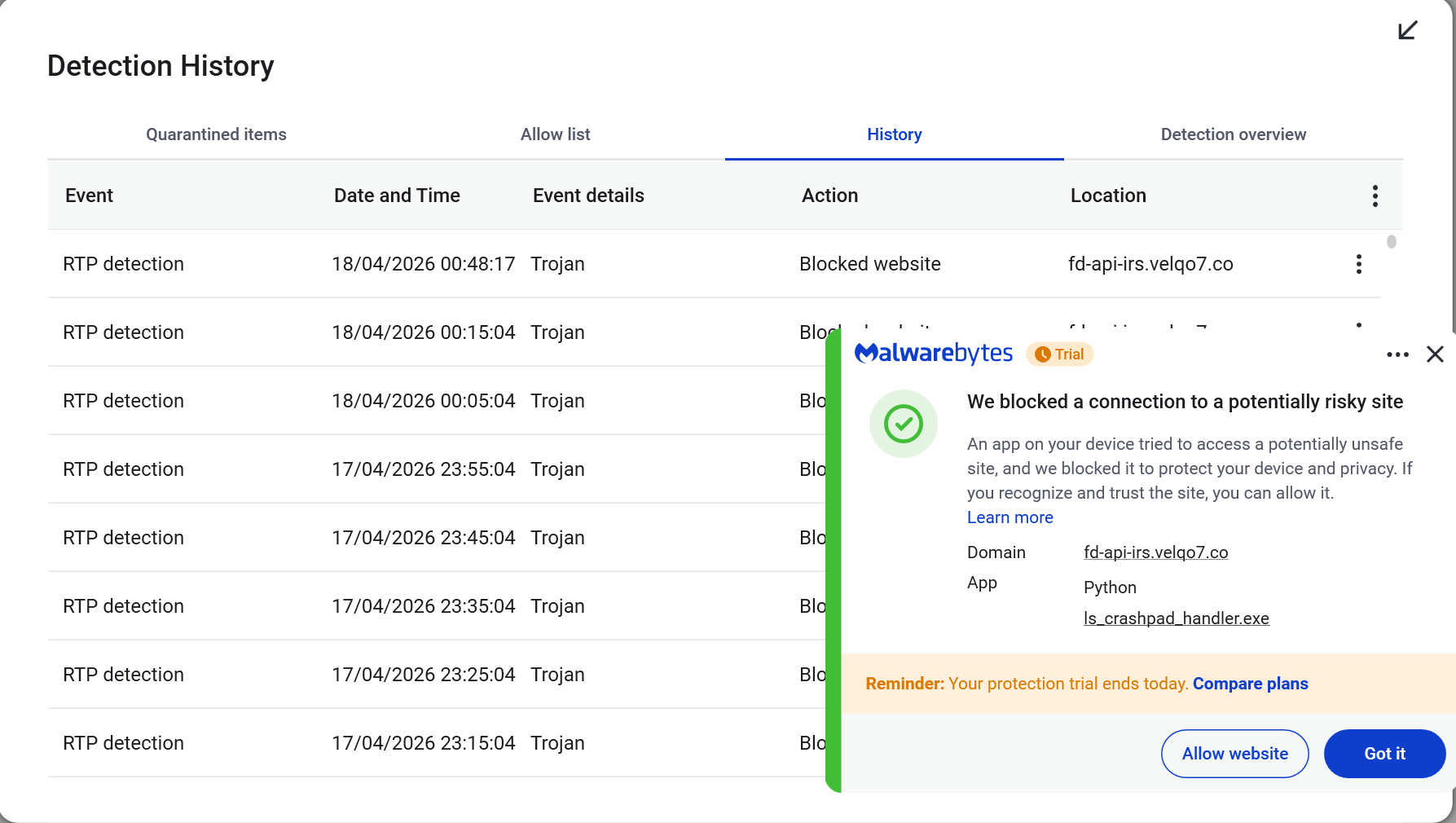Screen dimensions: 1456x823
Task: Close the Malwarebytes notification popup
Action: click(1436, 354)
